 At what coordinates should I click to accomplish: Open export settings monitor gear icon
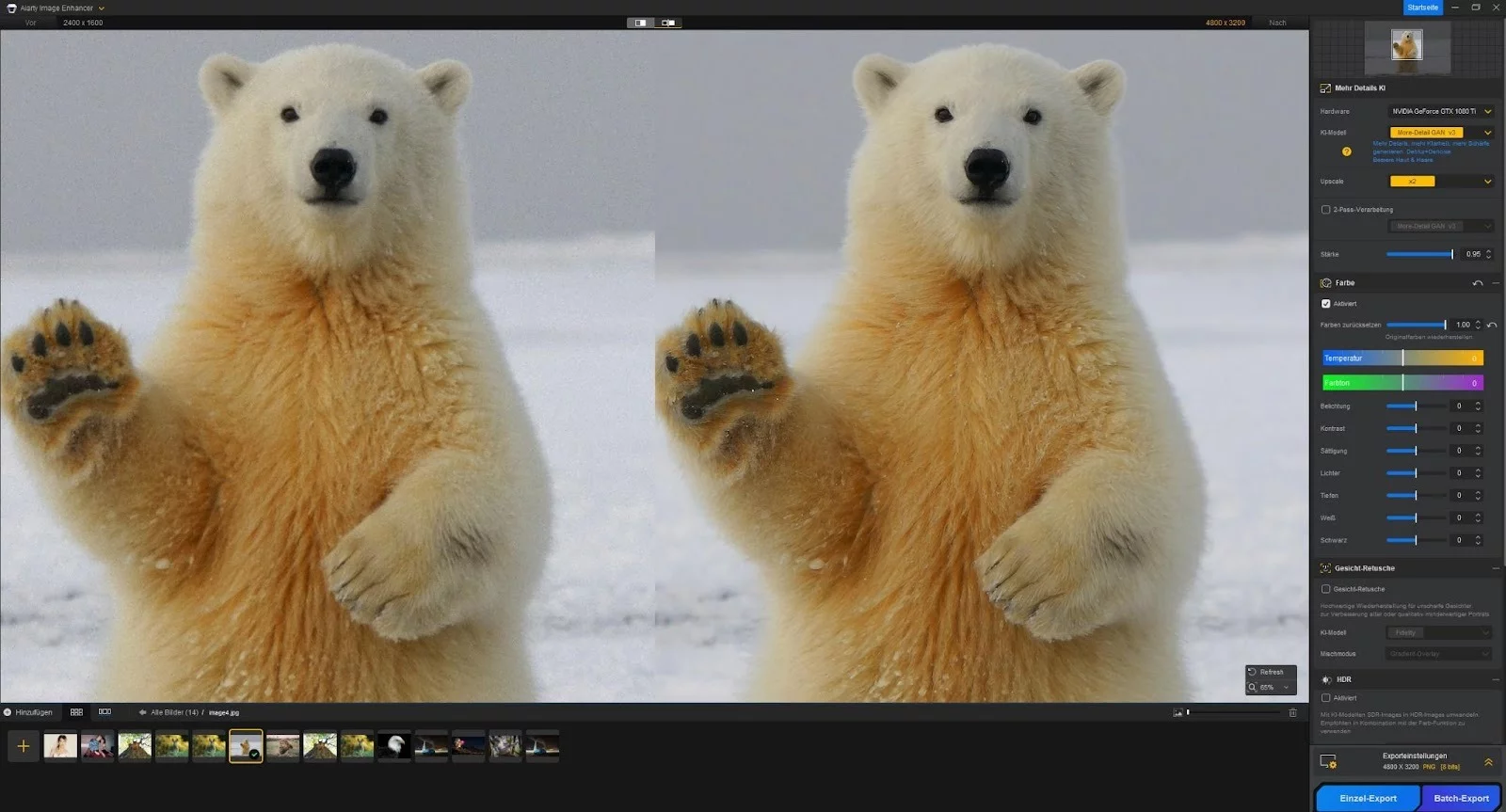coord(1328,761)
